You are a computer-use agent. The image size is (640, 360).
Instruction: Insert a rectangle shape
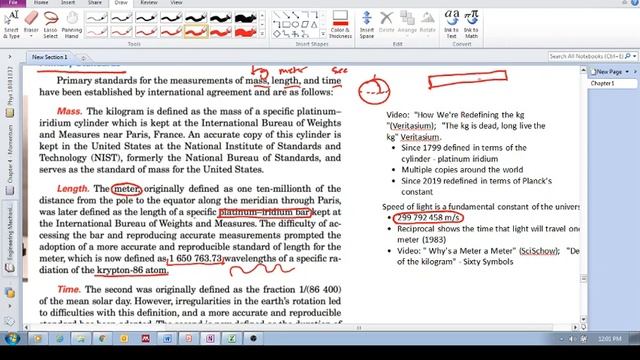[x=286, y=25]
